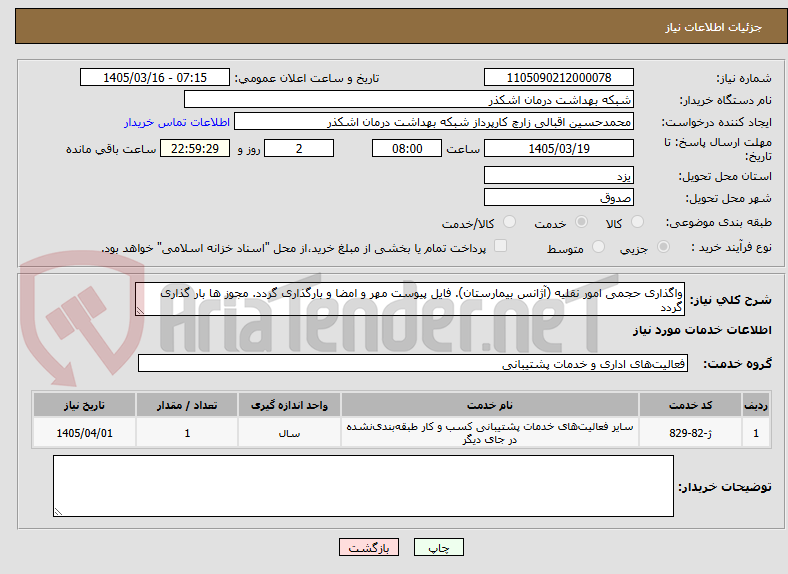Viewport: 788px width, 574px height.
Task: Click the اطلاعات خدمات مورد نیاز heading
Action: (702, 330)
